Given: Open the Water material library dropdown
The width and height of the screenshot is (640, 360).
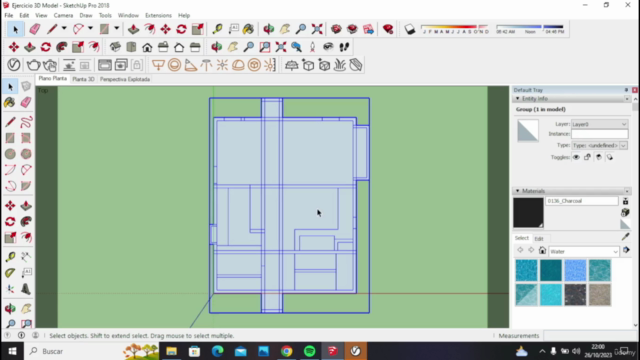Looking at the screenshot, I should point(584,251).
